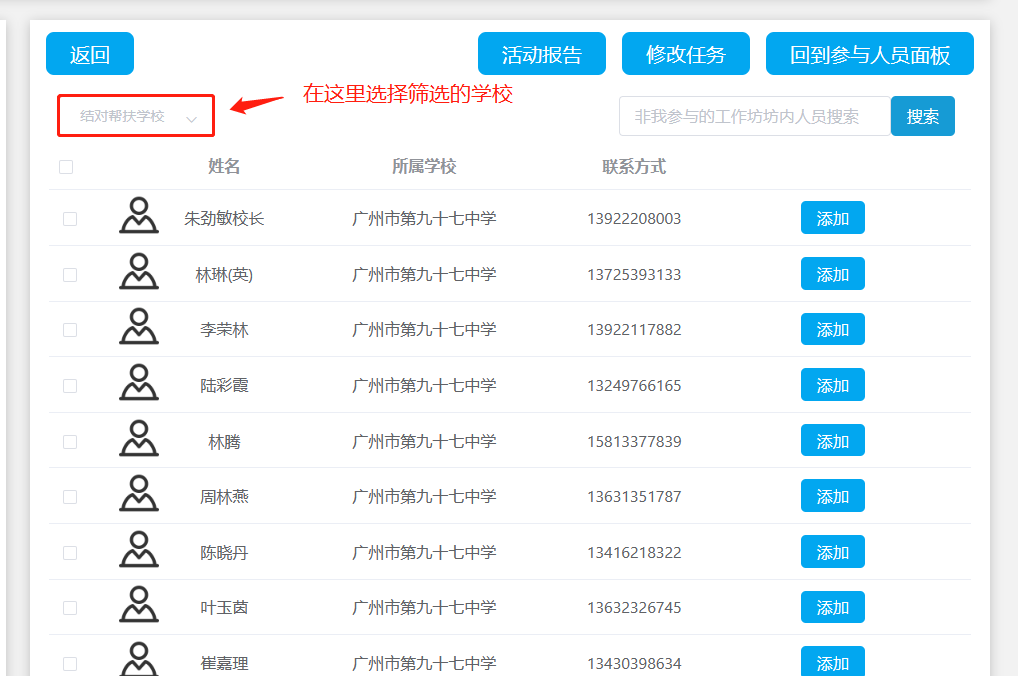Go back via 回到参与人员面板

869,54
